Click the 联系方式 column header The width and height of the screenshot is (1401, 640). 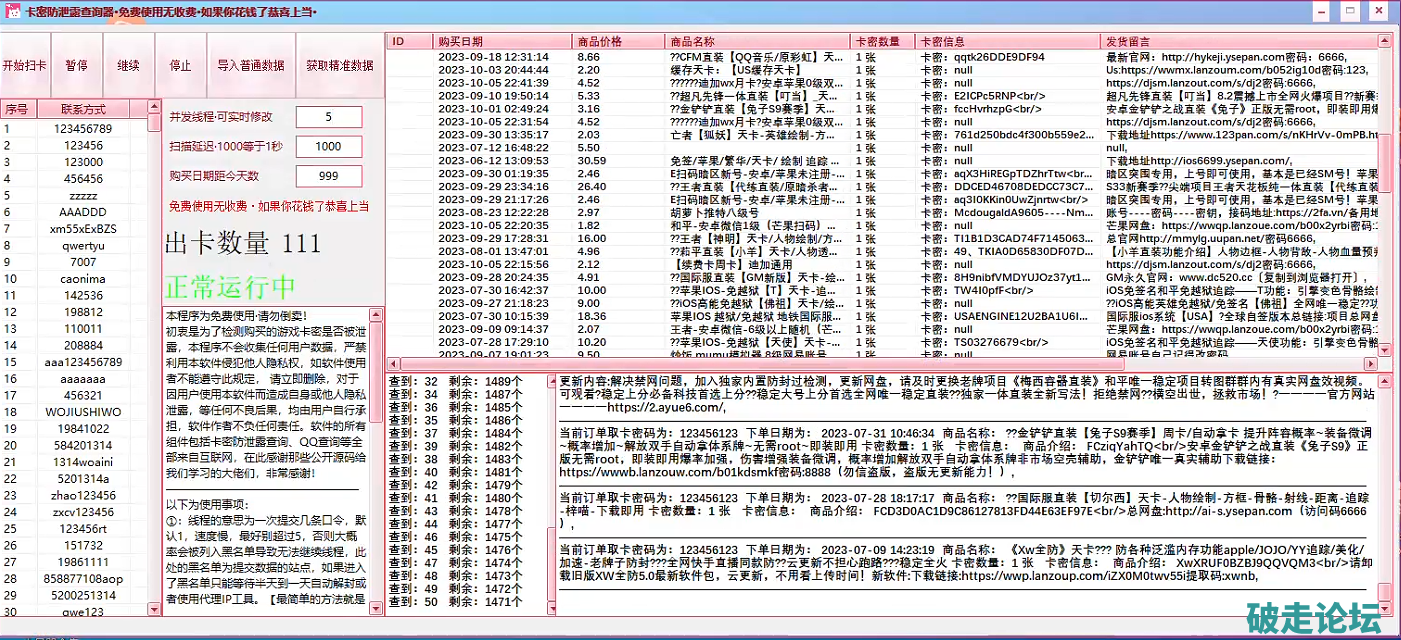point(83,109)
